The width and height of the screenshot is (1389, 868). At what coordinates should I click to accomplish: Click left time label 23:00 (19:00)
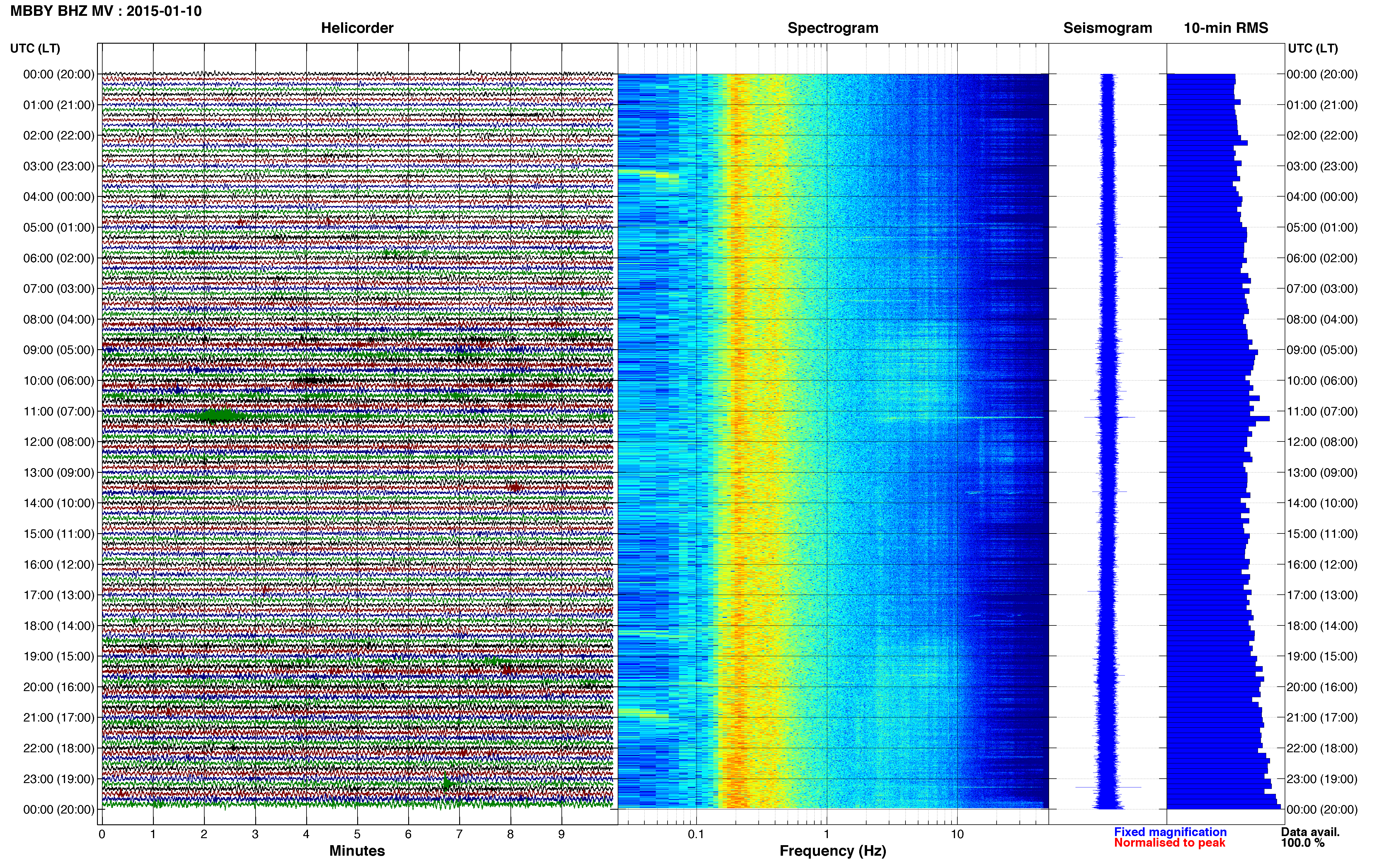pos(59,779)
